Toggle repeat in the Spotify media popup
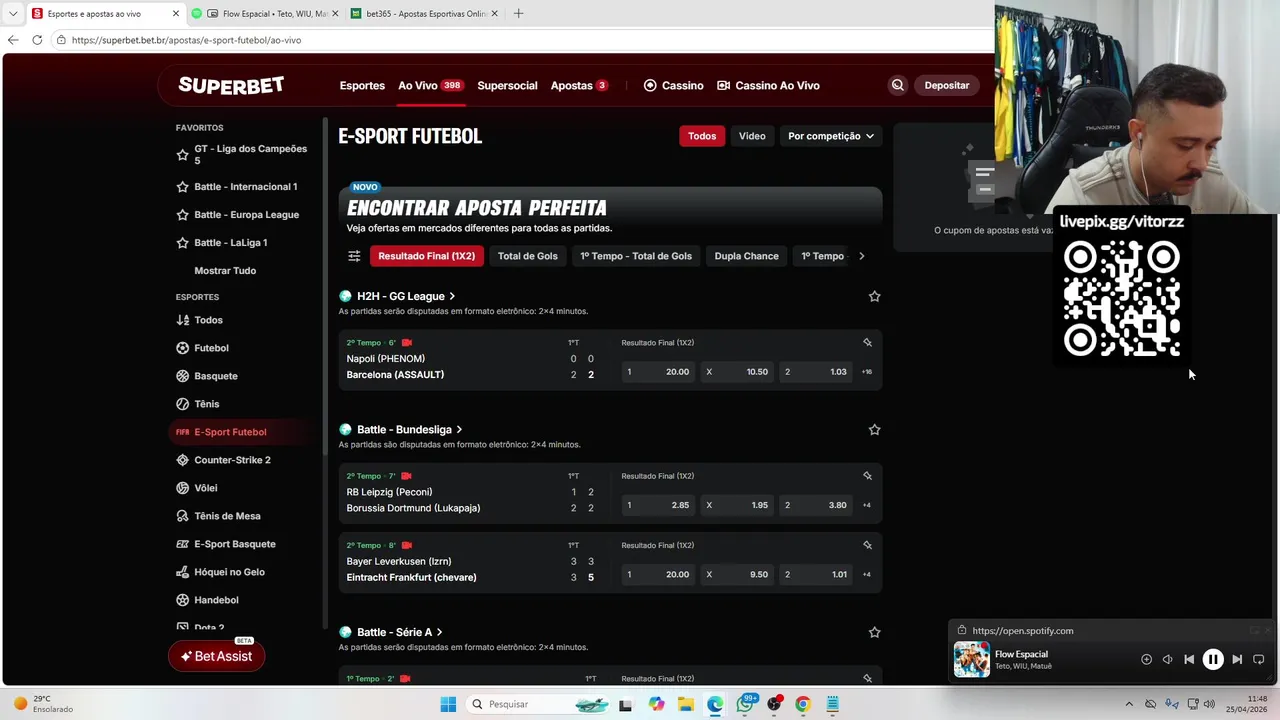This screenshot has height=720, width=1280. 1259,659
